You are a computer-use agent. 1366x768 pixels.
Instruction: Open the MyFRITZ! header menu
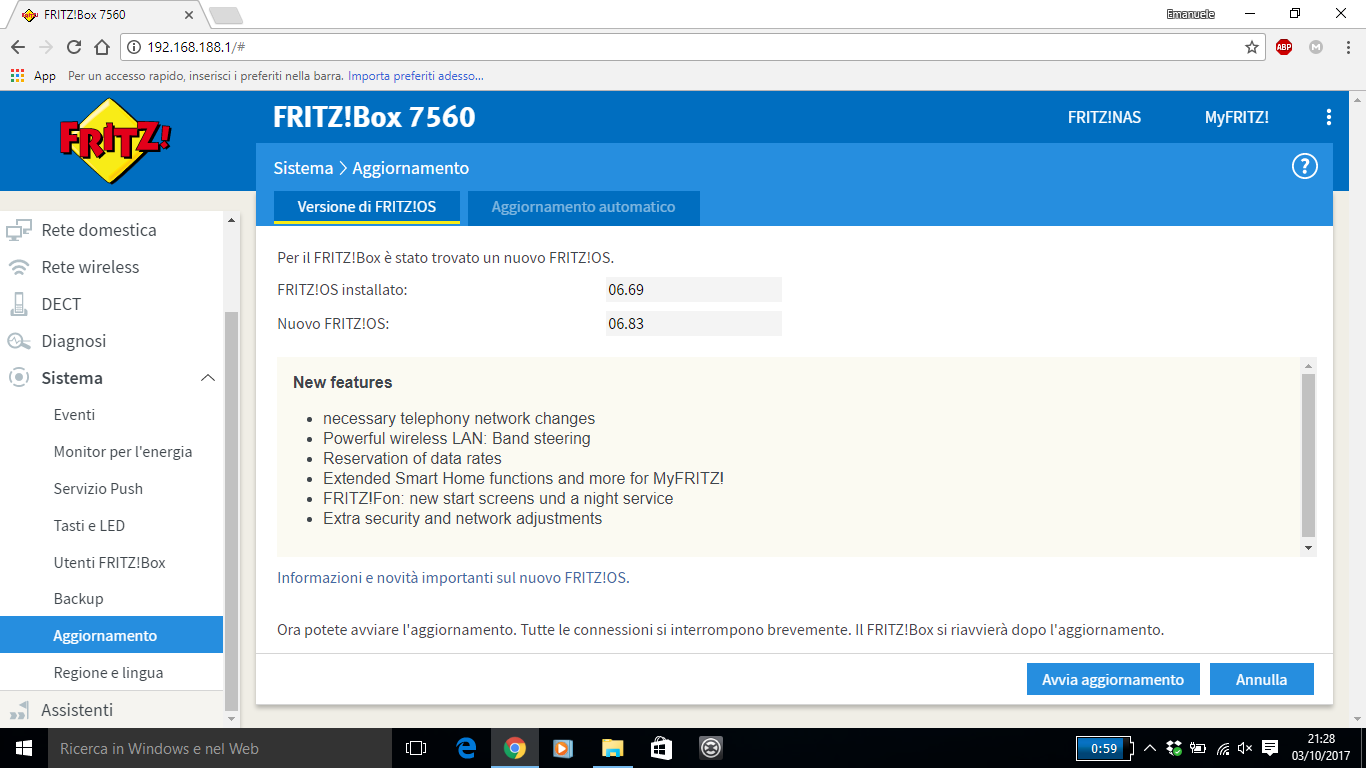coord(1237,117)
